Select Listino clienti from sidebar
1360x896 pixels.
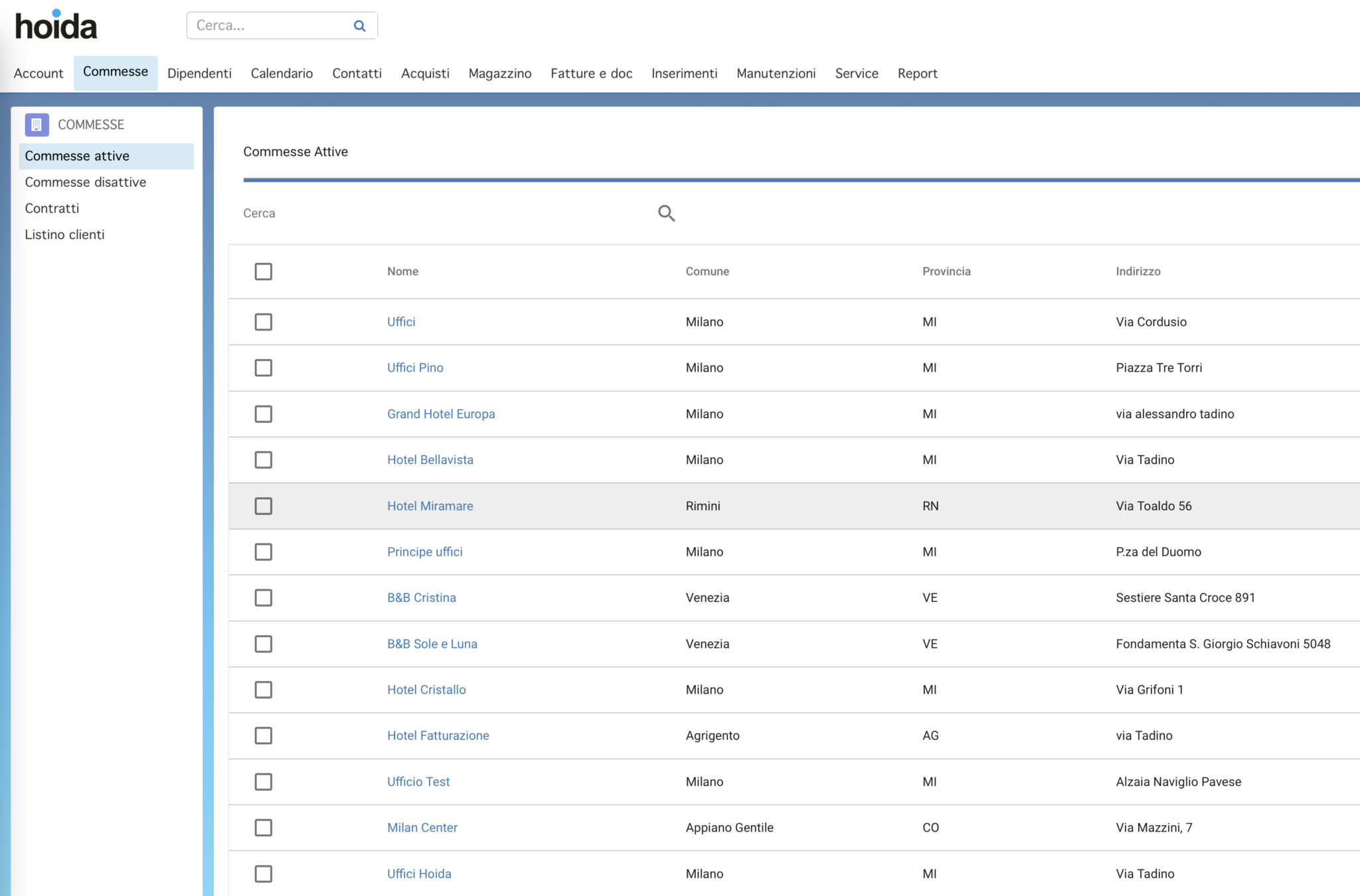[64, 234]
